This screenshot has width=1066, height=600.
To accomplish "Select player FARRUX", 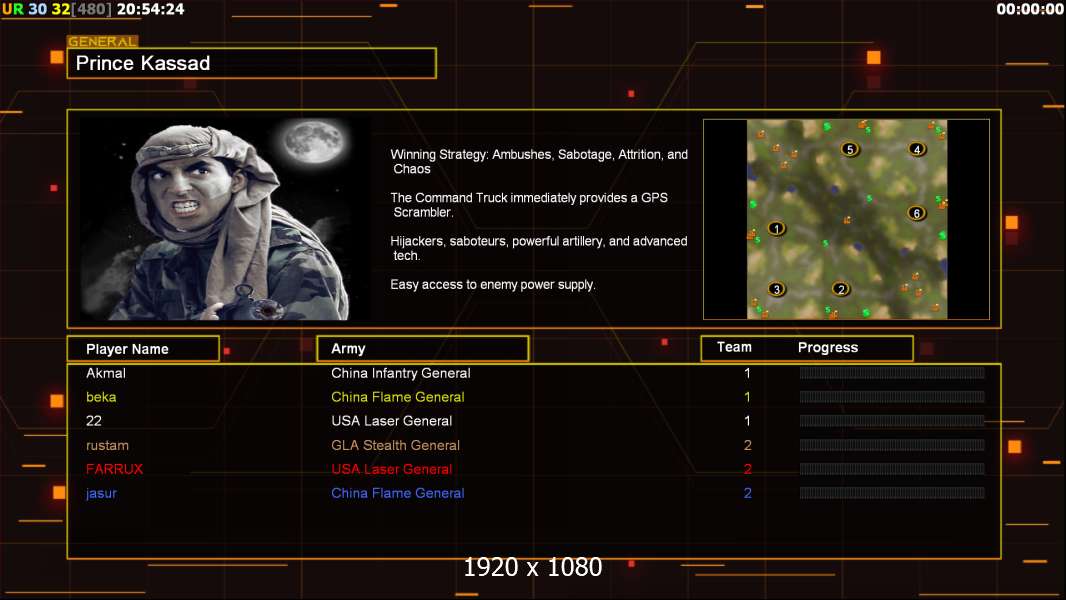I will 114,469.
